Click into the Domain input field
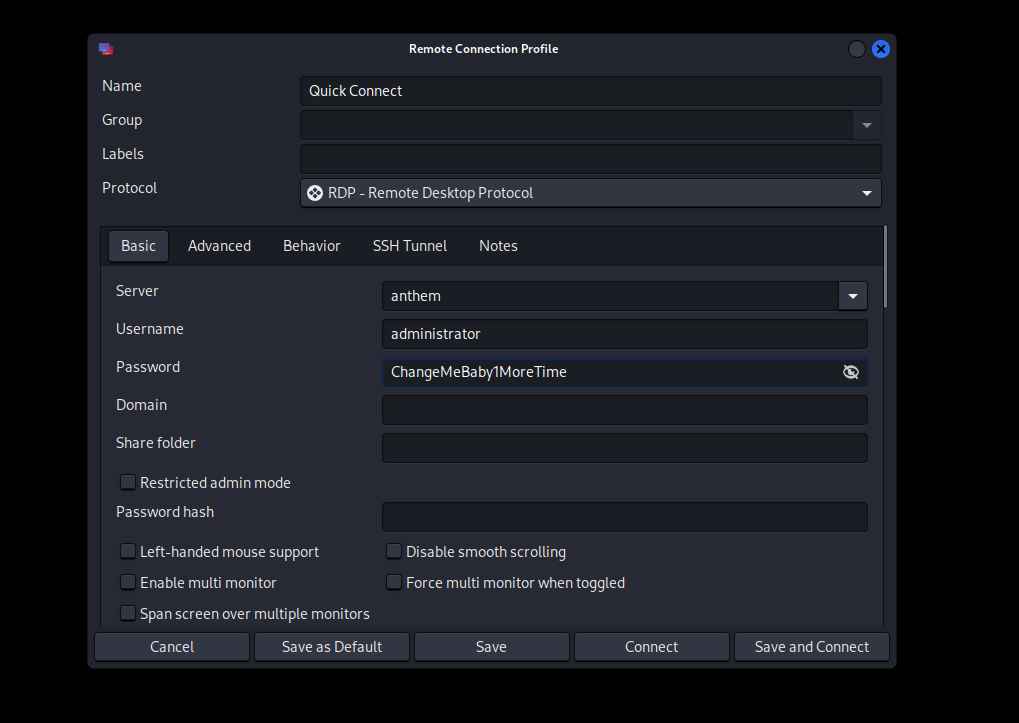 pos(624,410)
